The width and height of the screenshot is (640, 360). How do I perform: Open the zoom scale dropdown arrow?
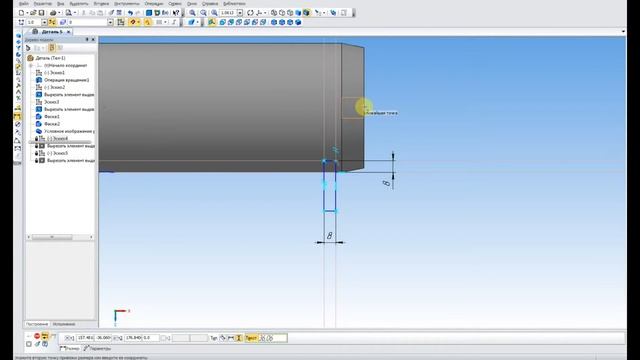pos(240,13)
